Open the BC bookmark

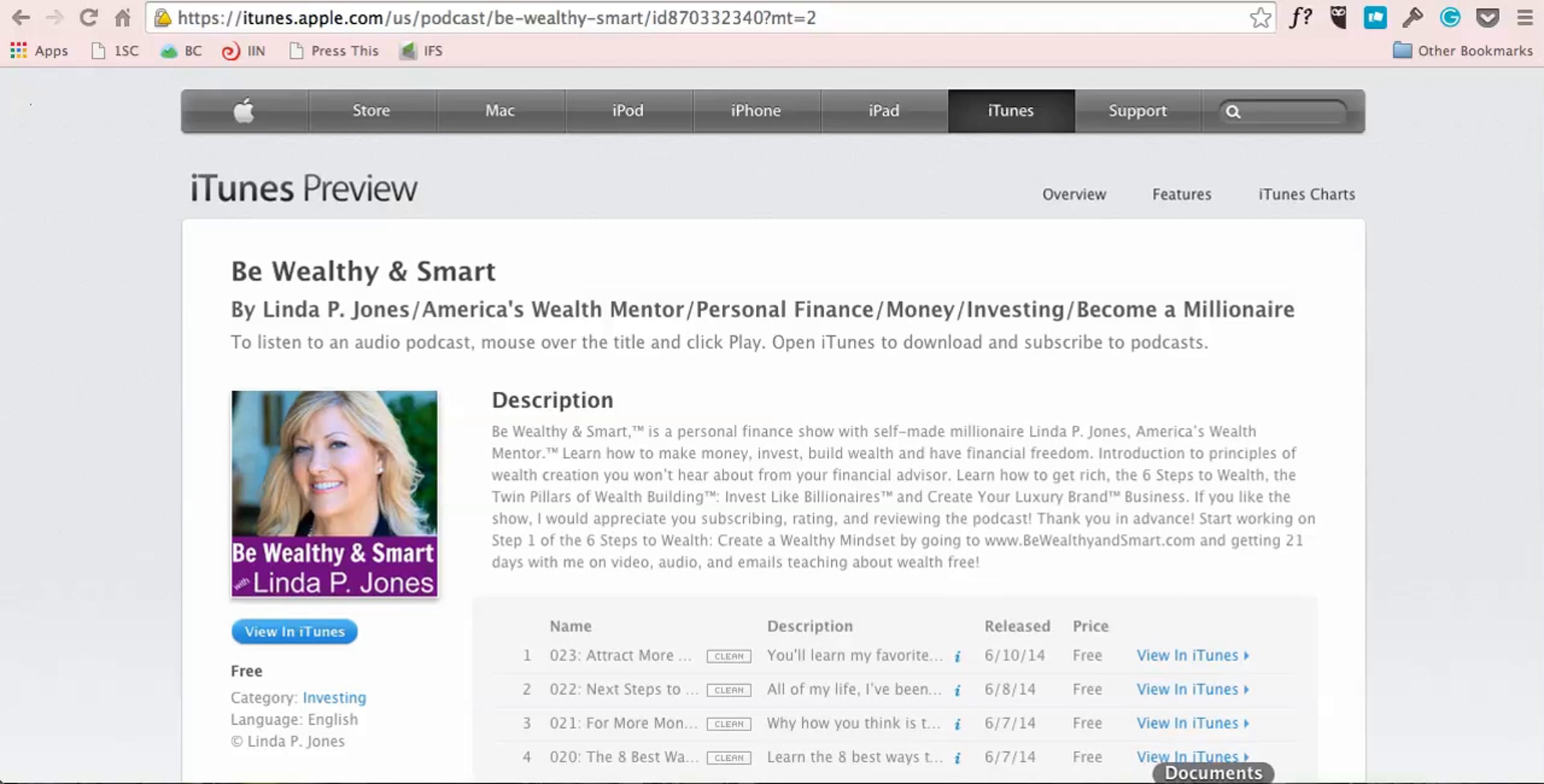point(181,51)
